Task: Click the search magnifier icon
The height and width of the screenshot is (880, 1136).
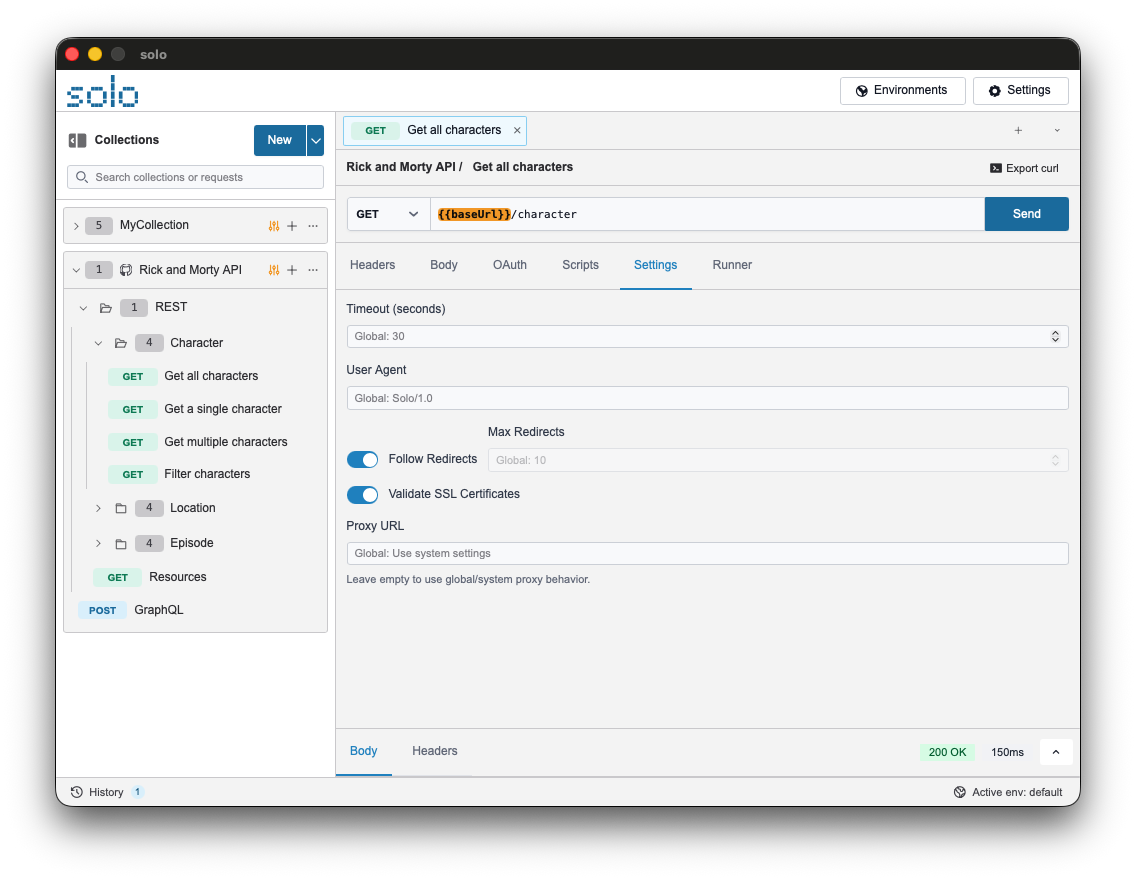Action: point(82,177)
